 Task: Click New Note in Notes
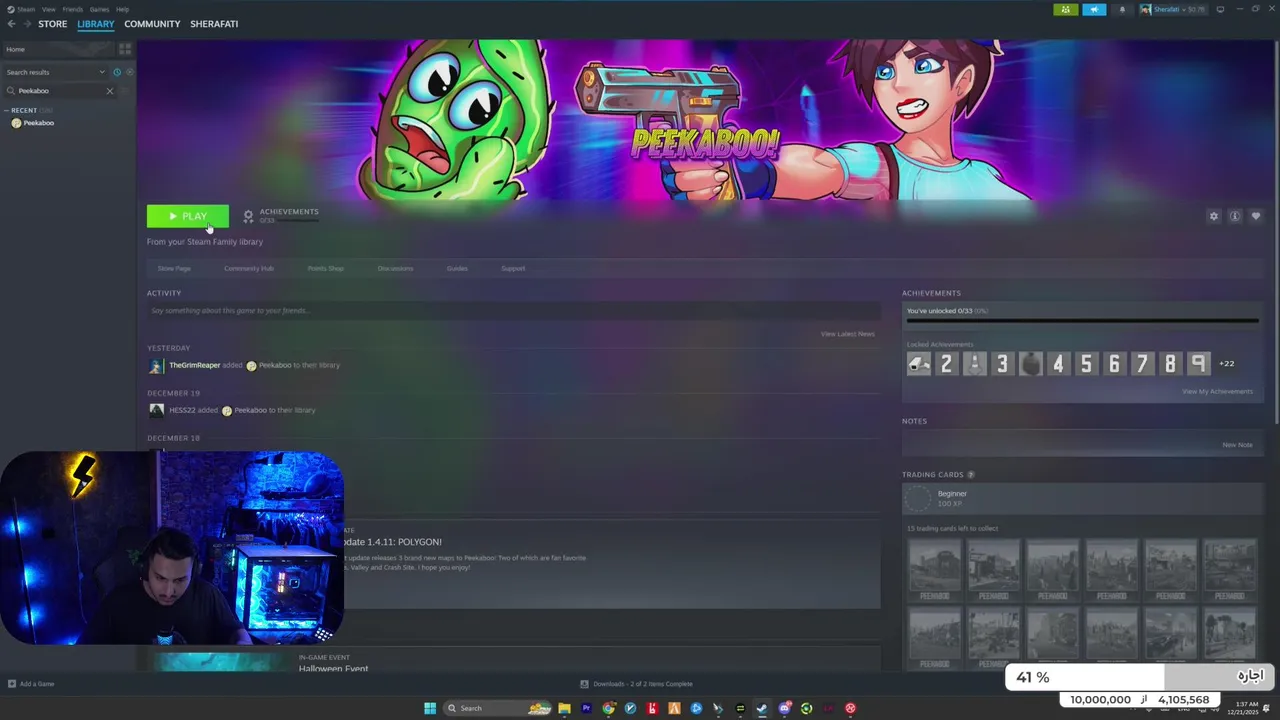point(1237,445)
